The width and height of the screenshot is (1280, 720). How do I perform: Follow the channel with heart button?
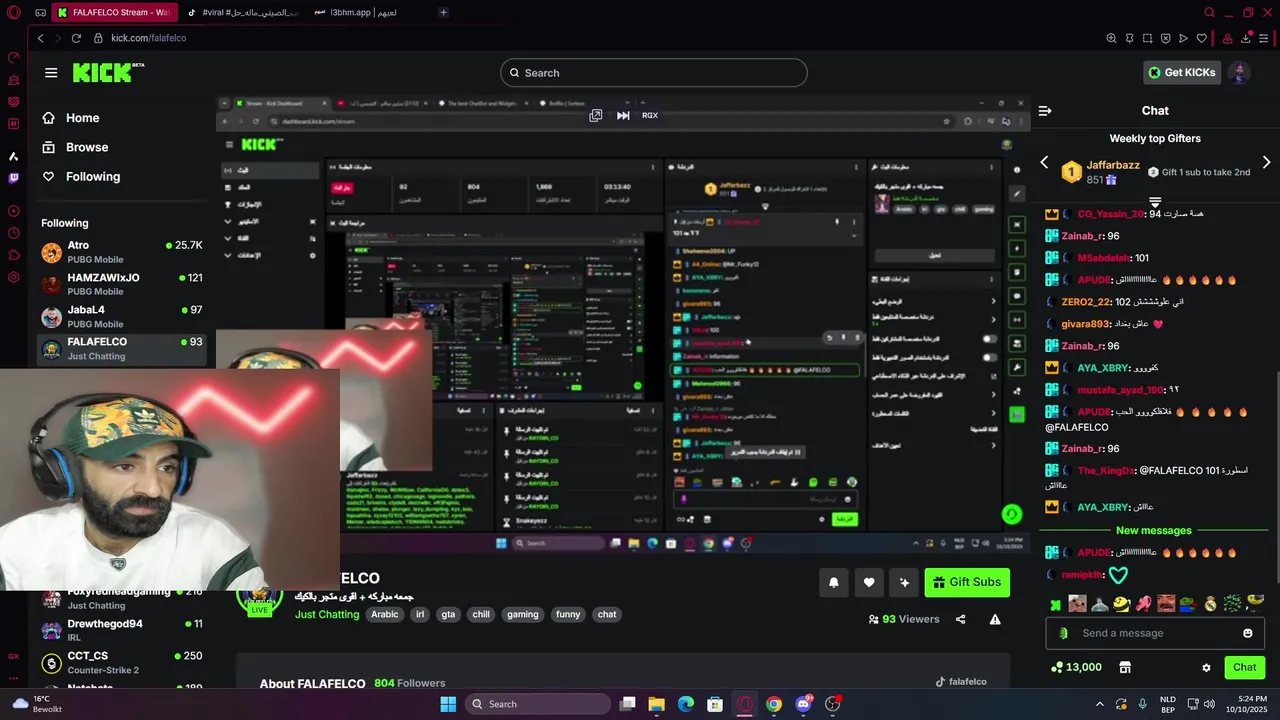(x=869, y=582)
